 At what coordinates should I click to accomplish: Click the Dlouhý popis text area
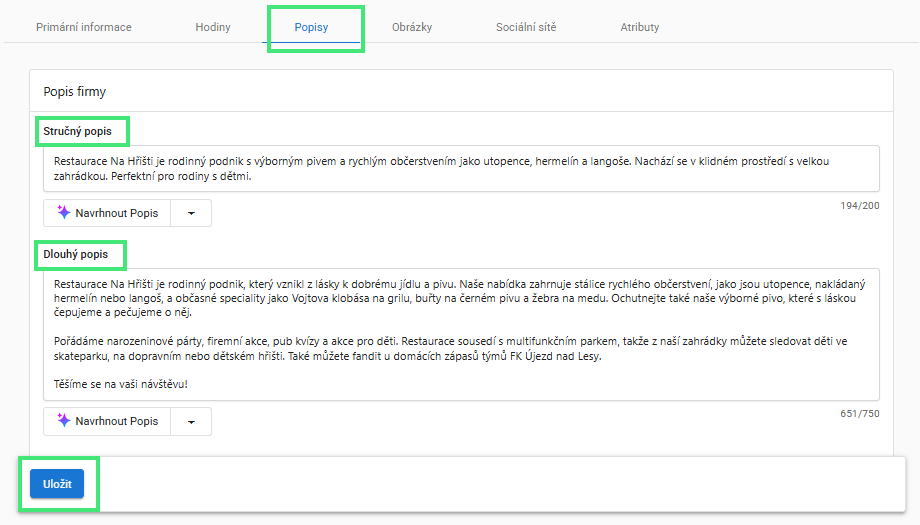(x=461, y=334)
